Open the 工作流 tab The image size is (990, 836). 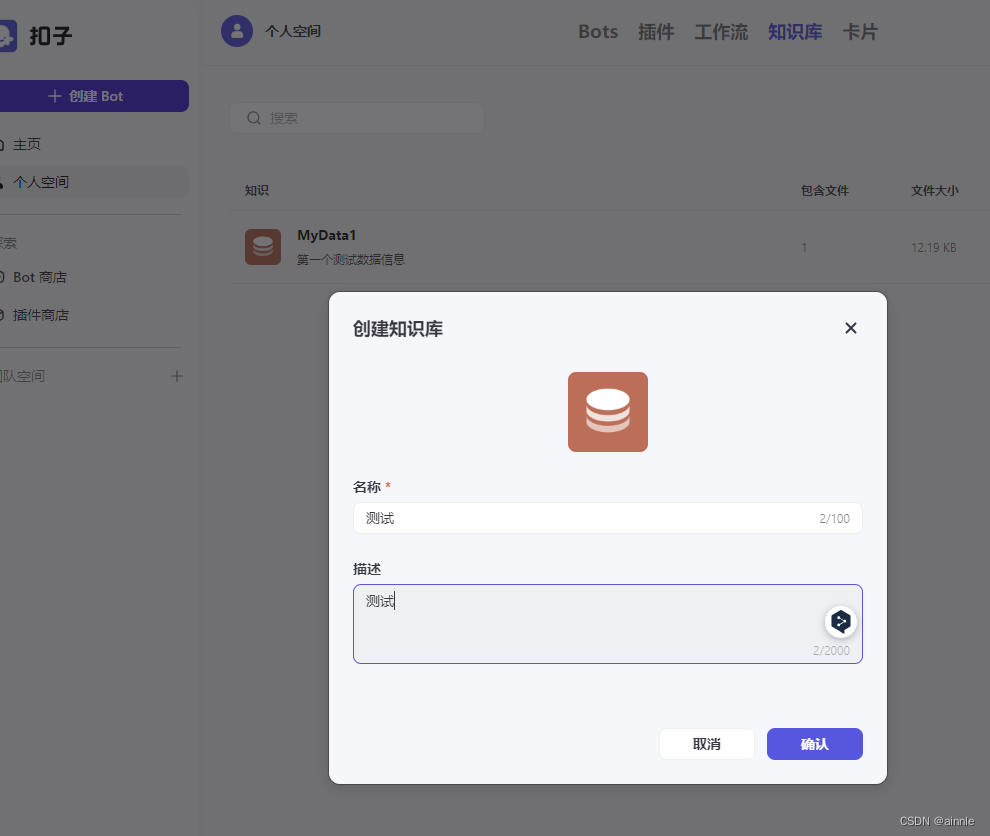[721, 32]
